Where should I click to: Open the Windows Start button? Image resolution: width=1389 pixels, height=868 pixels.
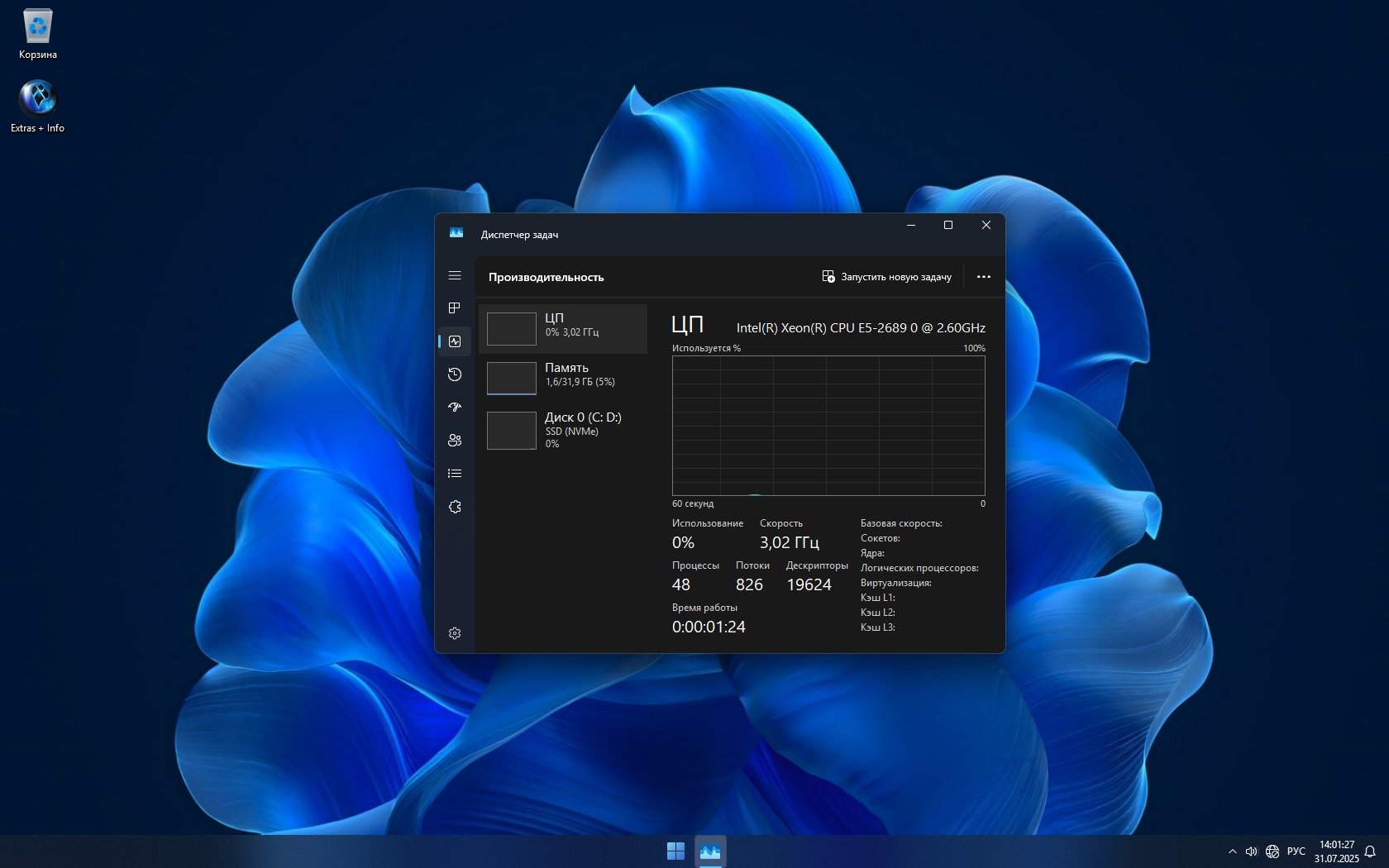pos(675,851)
